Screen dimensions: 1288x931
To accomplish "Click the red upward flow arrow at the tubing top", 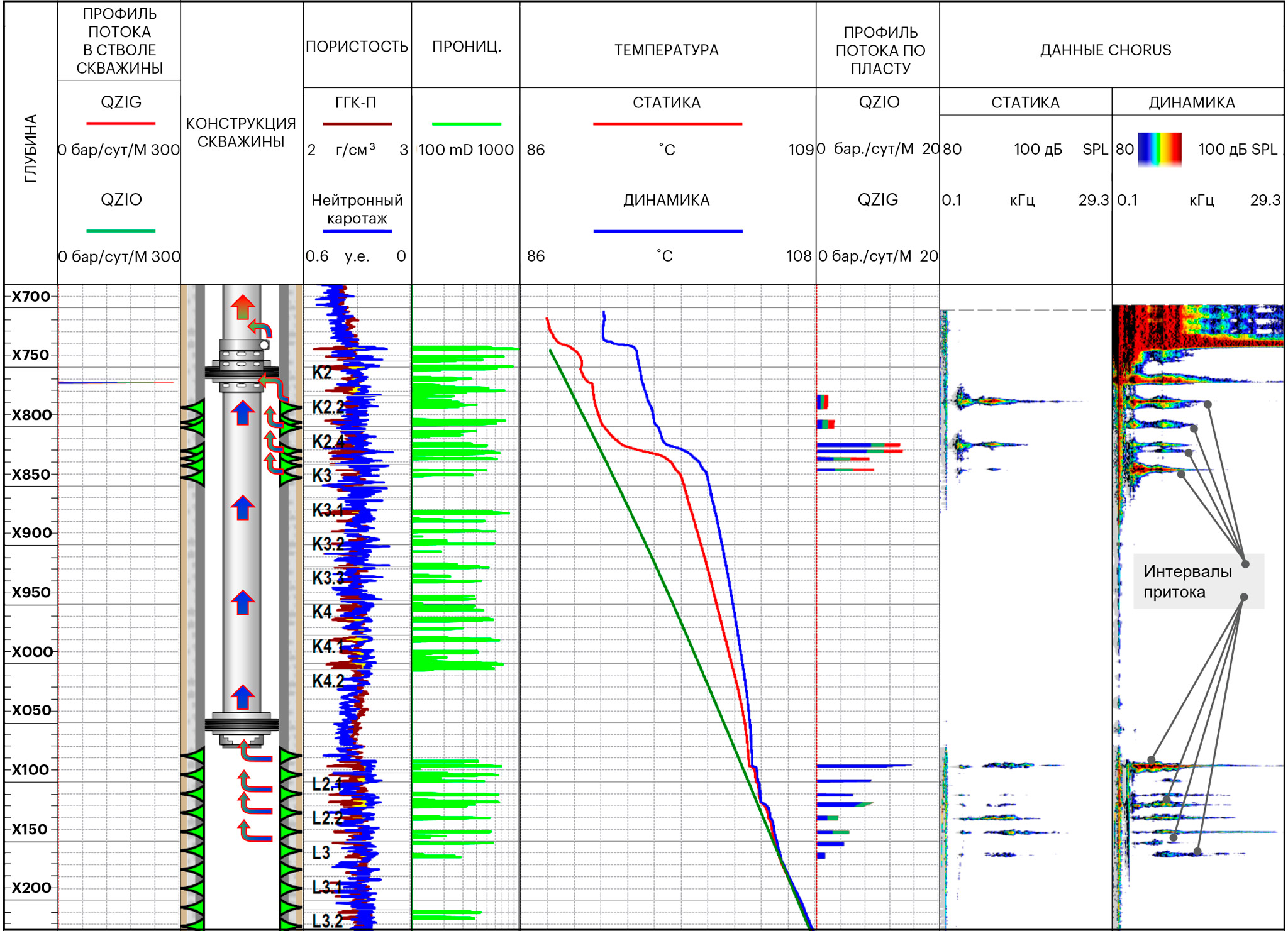I will tap(243, 307).
